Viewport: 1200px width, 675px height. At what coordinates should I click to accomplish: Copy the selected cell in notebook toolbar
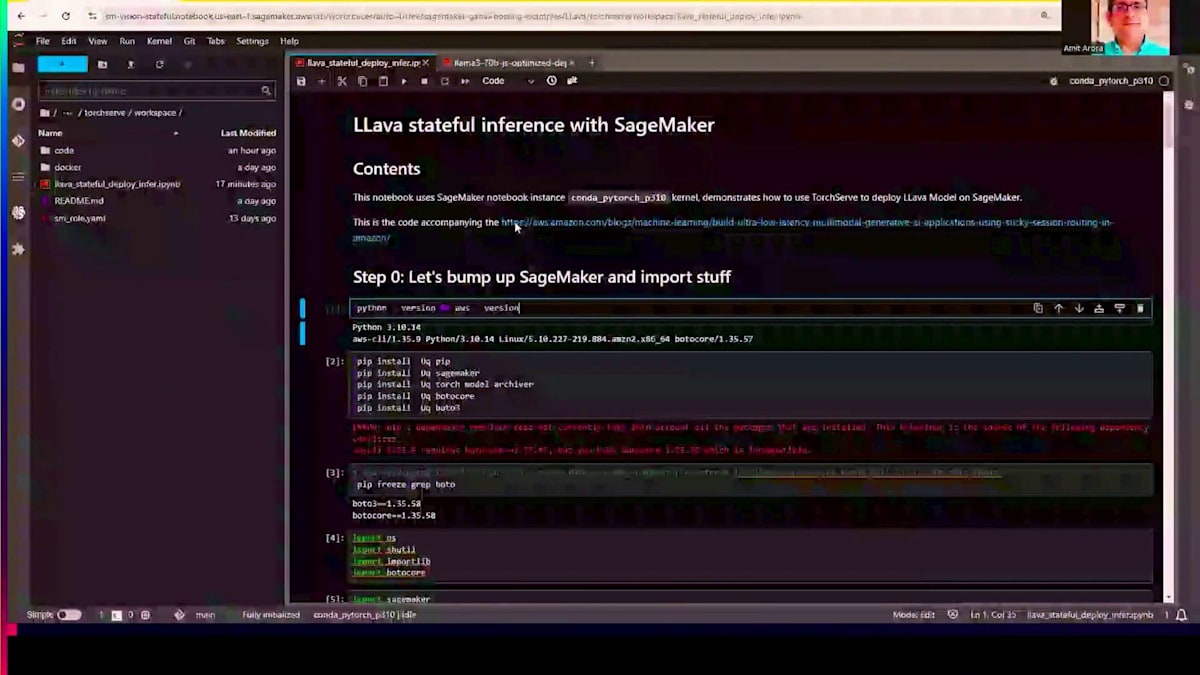tap(362, 81)
